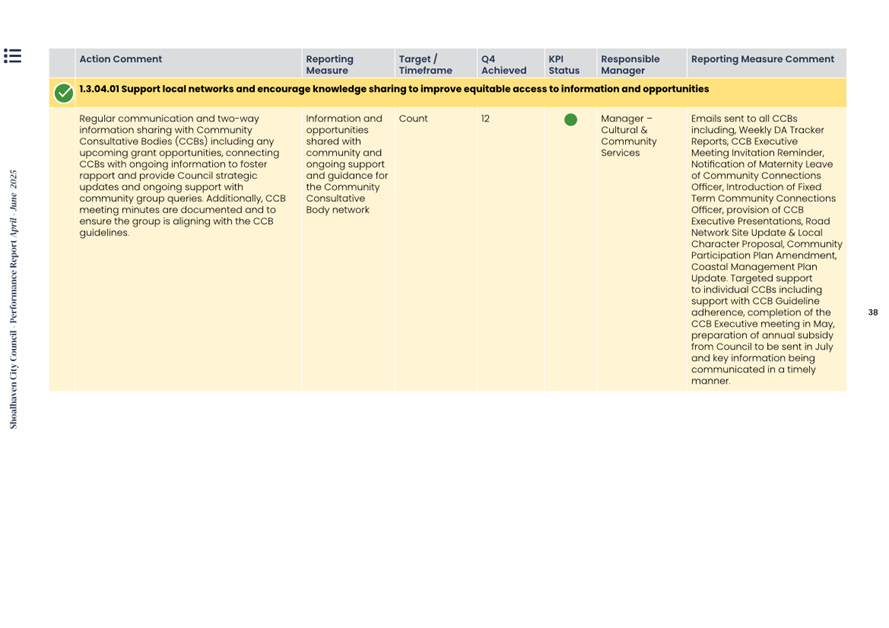Select the 'Information and opportunities shared' measure cell

pos(346,164)
